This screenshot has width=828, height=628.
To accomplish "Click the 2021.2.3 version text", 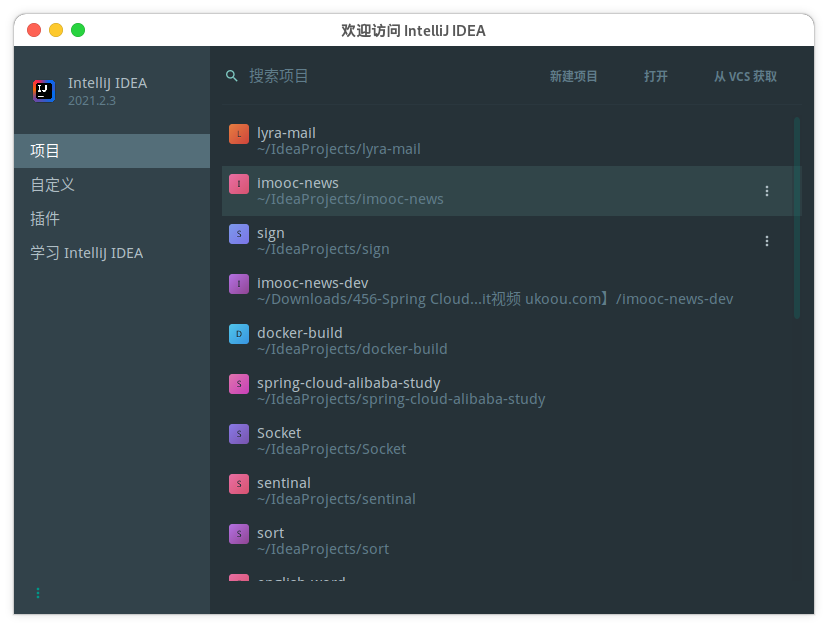I will tap(92, 101).
